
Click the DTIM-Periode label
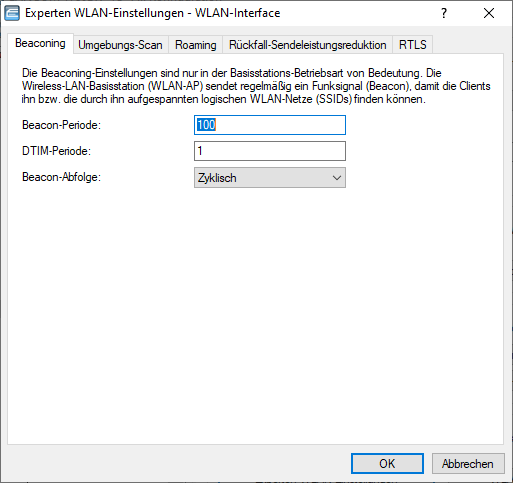(56, 151)
